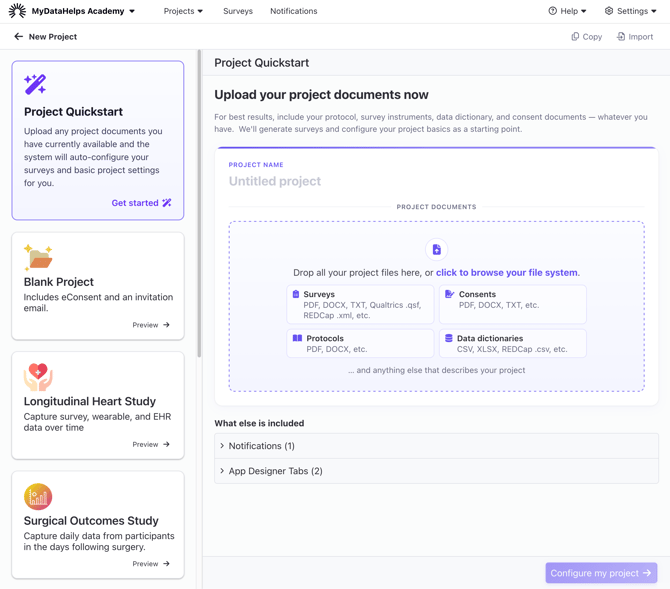Expand the App Designer Tabs (2) section
Screen dimensions: 670x589
coord(436,471)
